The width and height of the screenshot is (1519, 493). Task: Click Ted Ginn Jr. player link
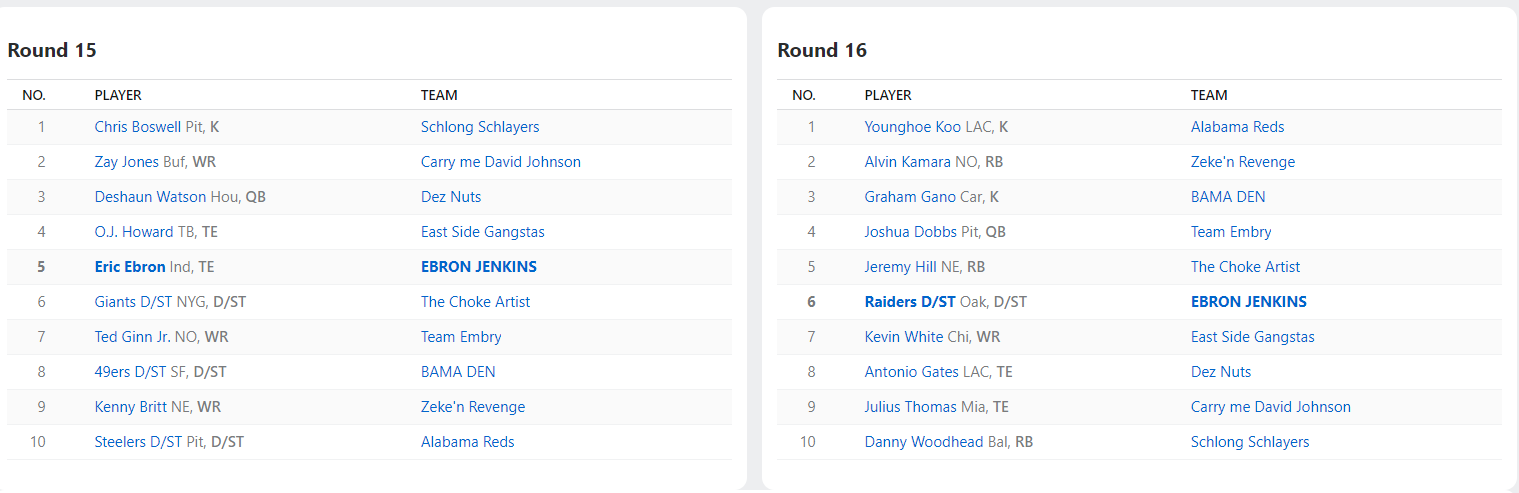[132, 337]
